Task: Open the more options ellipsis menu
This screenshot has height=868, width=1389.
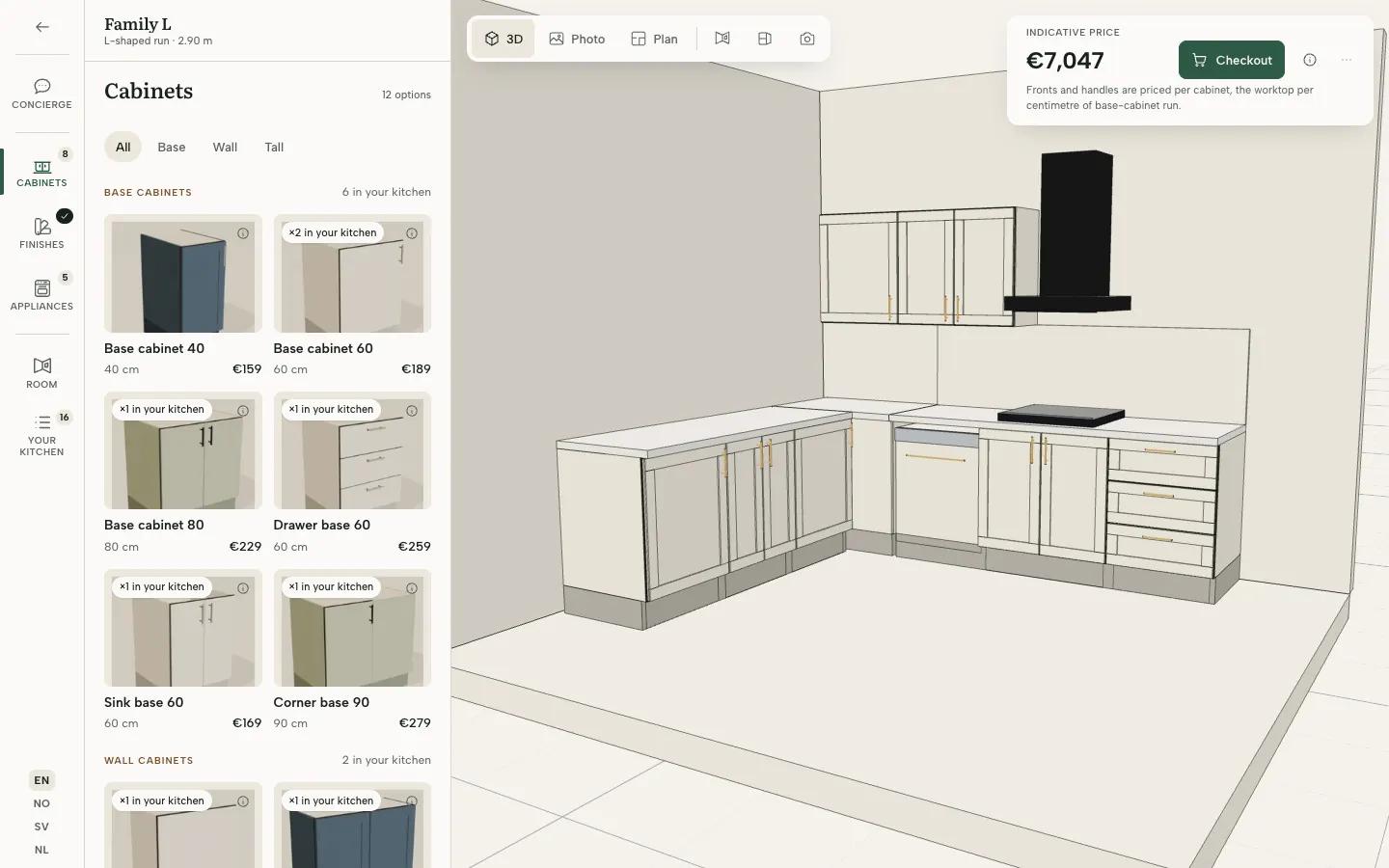Action: pos(1347,60)
